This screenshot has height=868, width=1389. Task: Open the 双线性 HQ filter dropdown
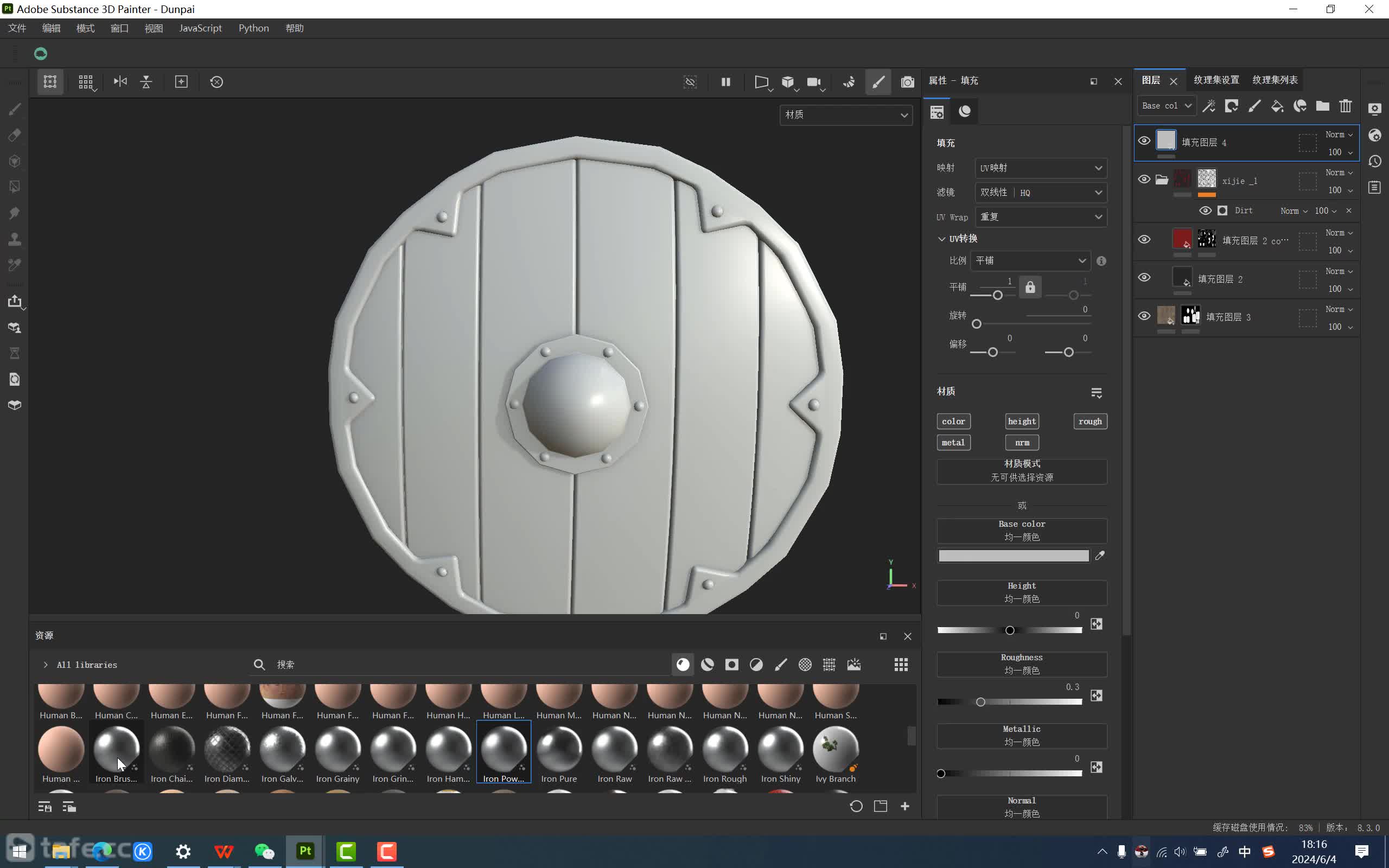(1041, 192)
